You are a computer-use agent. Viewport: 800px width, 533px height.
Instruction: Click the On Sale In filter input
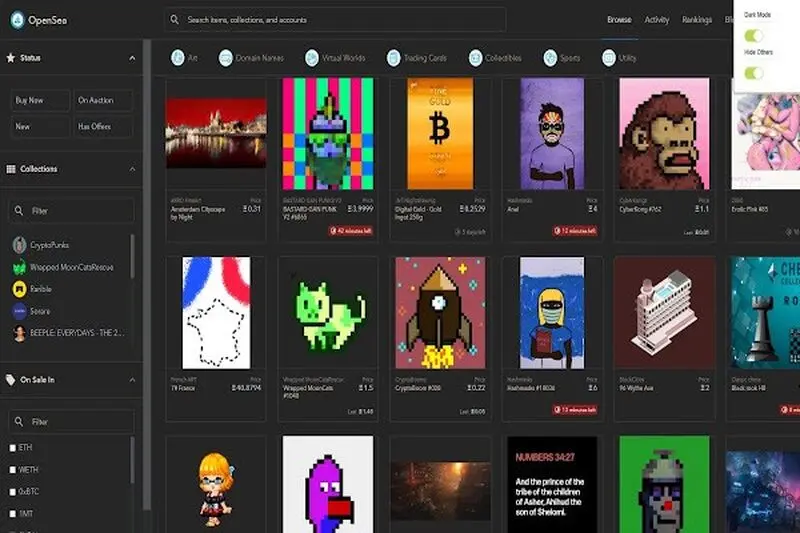tap(71, 421)
